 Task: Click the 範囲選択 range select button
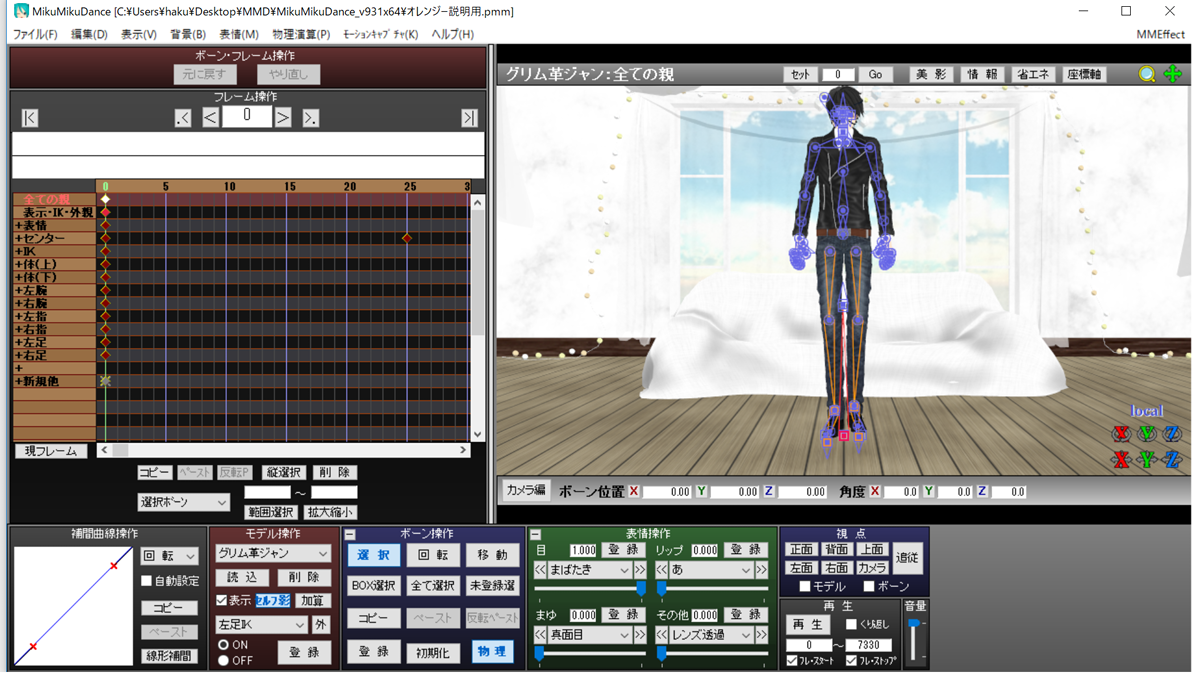270,512
